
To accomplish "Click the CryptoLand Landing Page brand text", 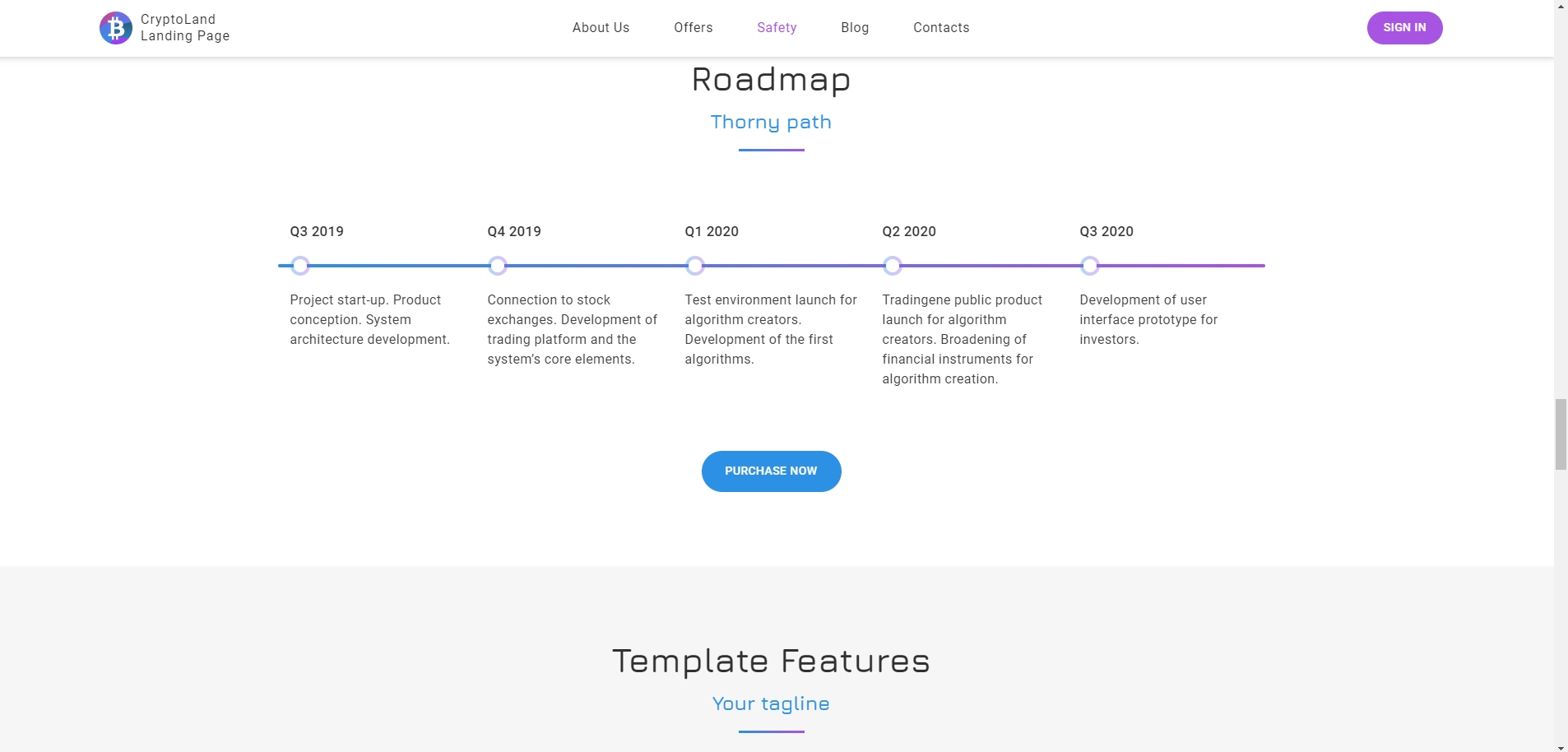I will [x=185, y=28].
